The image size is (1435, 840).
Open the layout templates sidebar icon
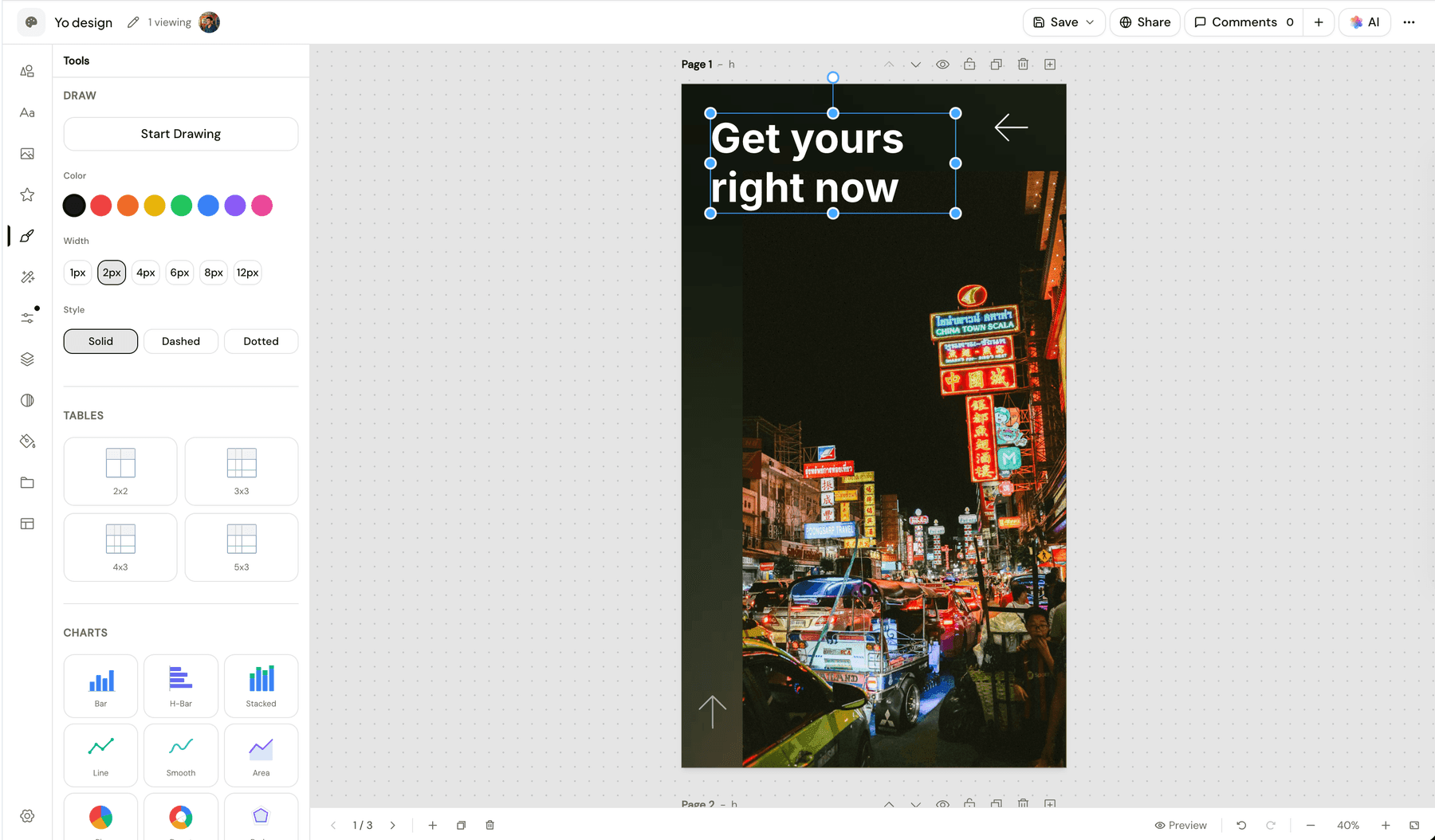[x=27, y=524]
